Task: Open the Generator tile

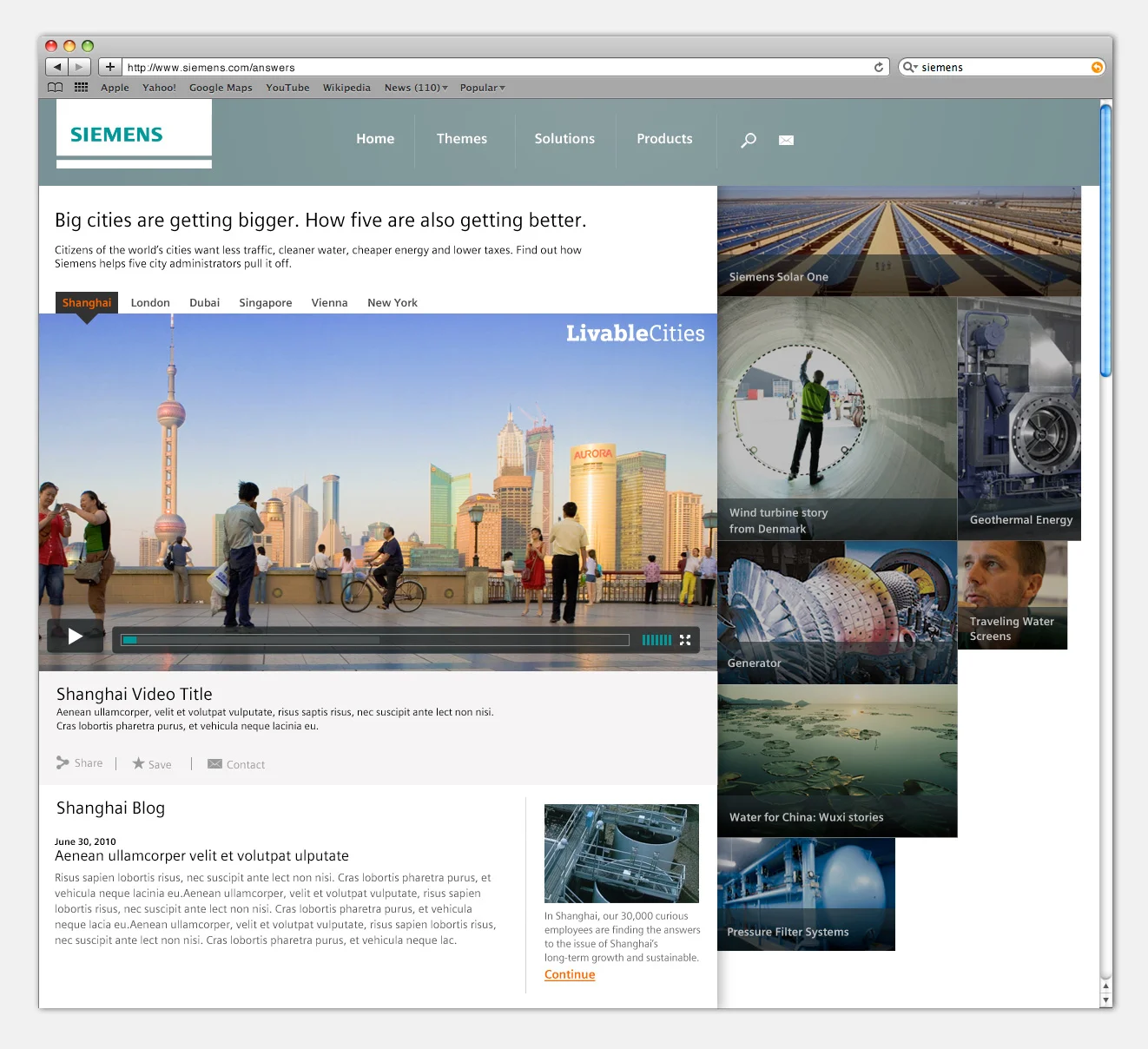Action: tap(837, 613)
